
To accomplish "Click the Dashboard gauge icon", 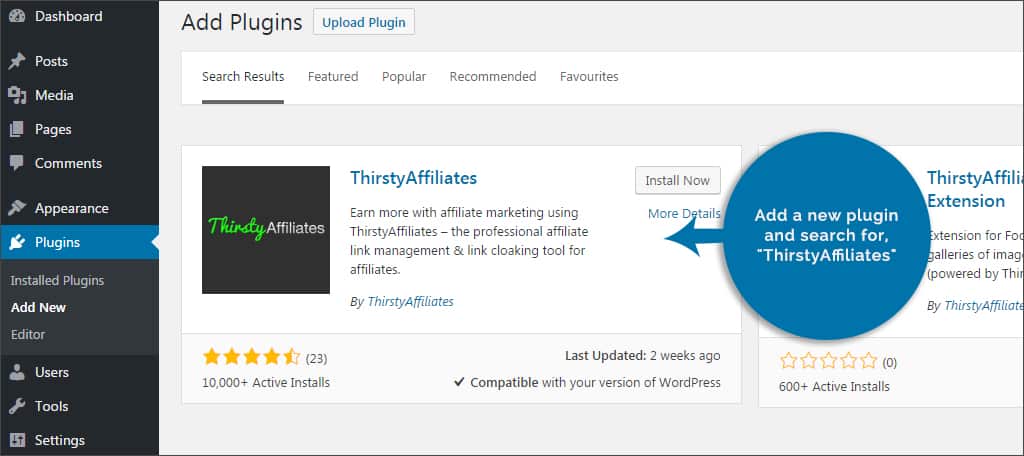I will [17, 16].
